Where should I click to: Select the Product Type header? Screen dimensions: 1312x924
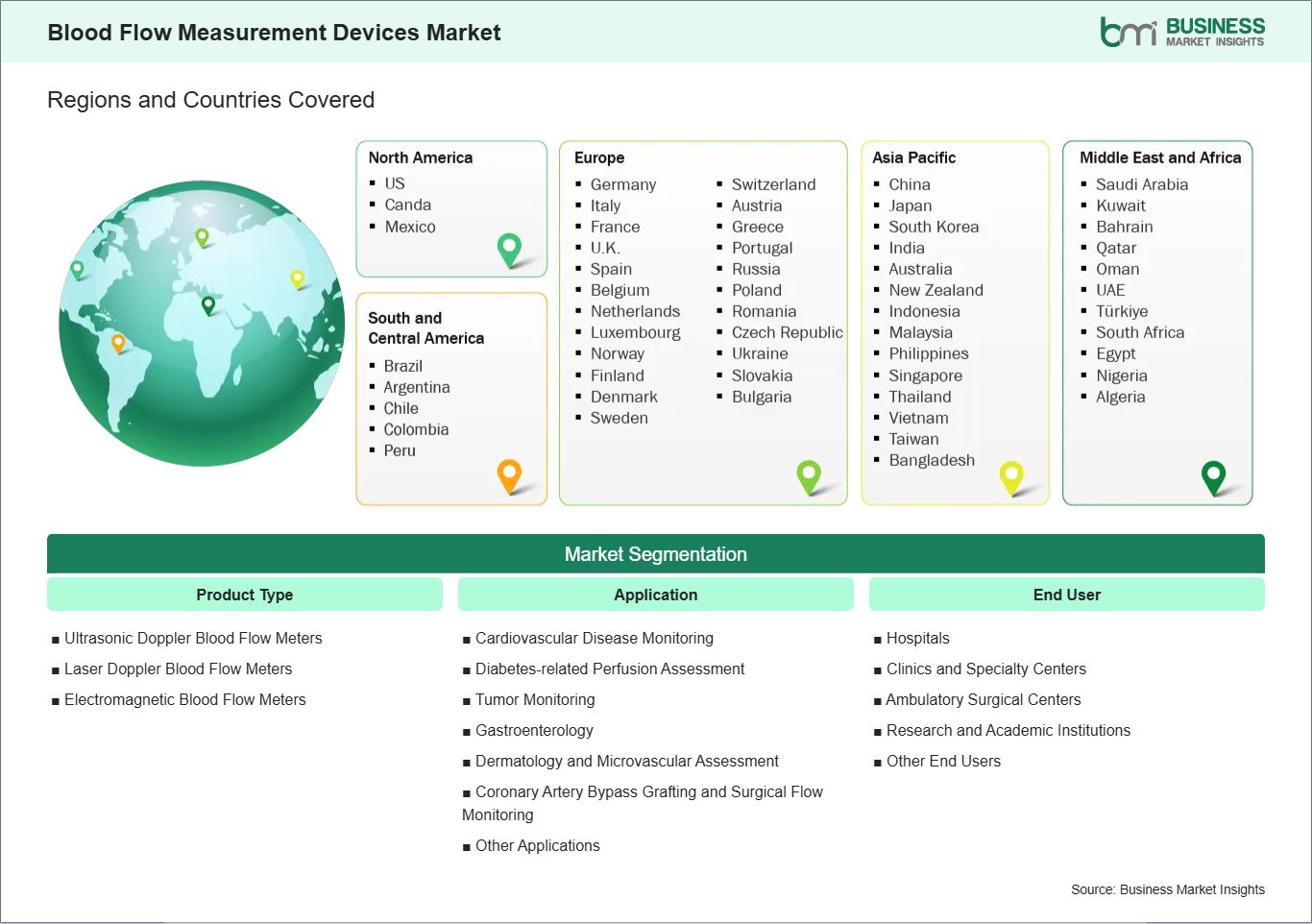pos(244,595)
